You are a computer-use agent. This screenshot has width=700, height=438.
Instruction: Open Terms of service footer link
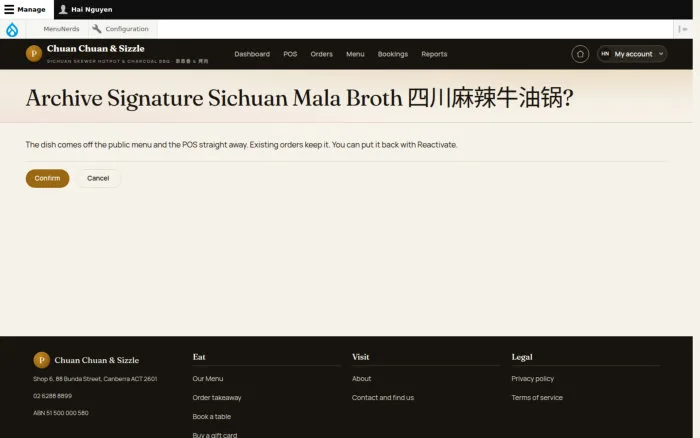click(x=537, y=397)
